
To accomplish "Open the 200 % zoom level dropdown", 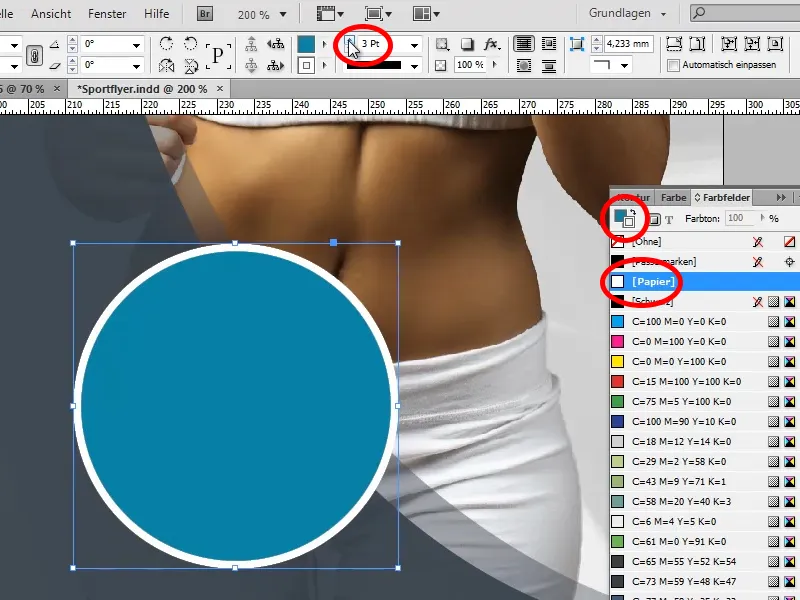I will [283, 15].
